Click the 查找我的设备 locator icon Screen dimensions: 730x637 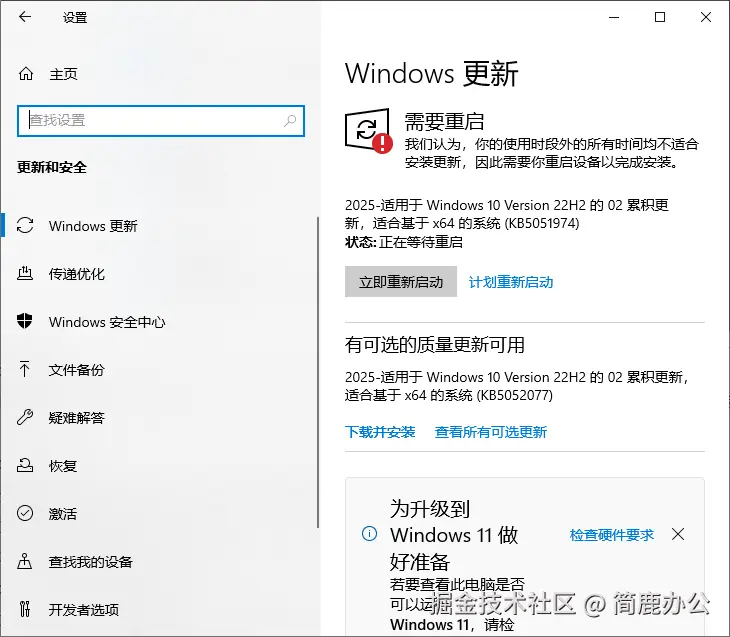pyautogui.click(x=25, y=561)
